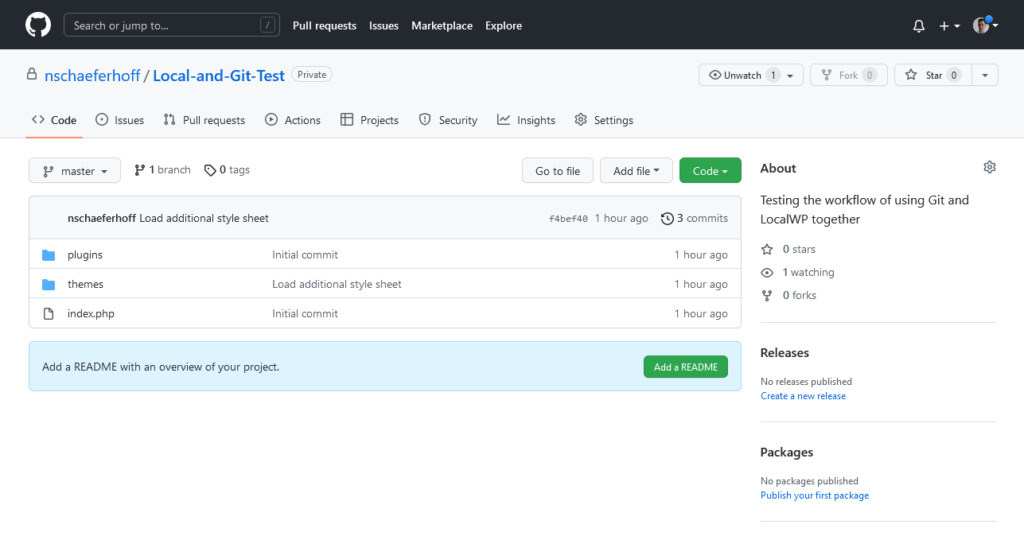Open the notifications bell
Image resolution: width=1024 pixels, height=536 pixels.
pyautogui.click(x=919, y=26)
